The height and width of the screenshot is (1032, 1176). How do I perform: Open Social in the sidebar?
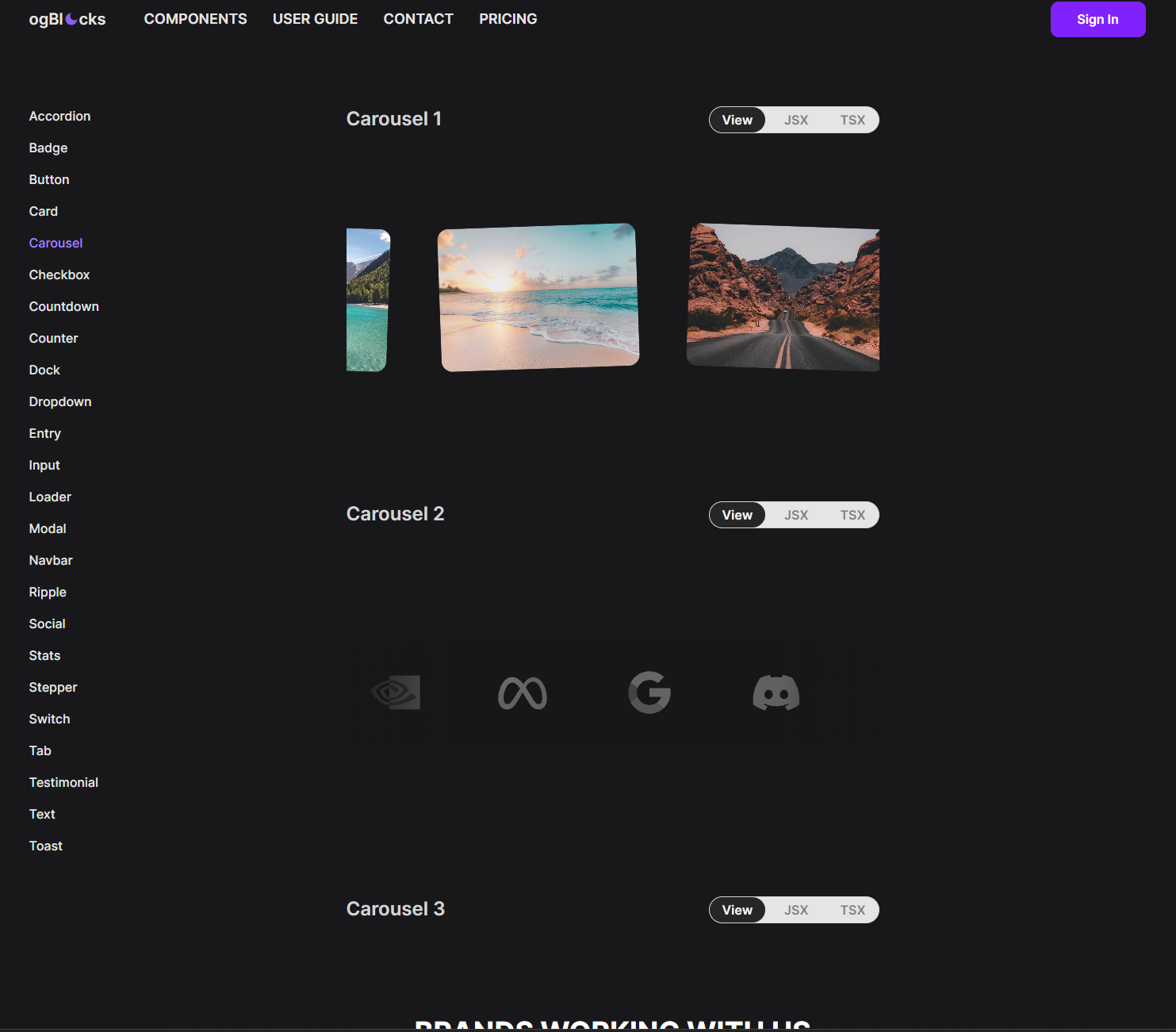tap(48, 623)
